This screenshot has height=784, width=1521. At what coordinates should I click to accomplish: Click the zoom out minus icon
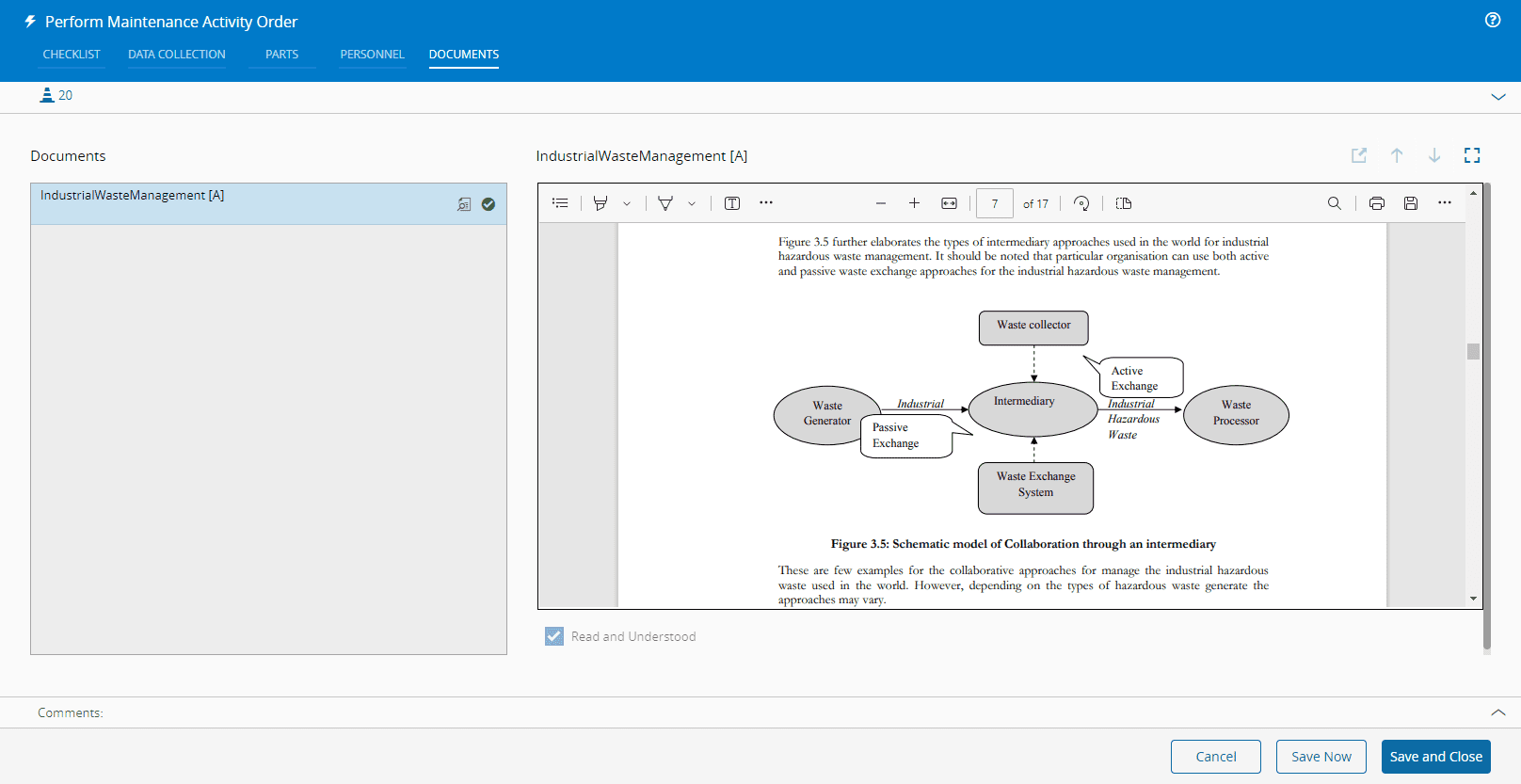[x=881, y=203]
